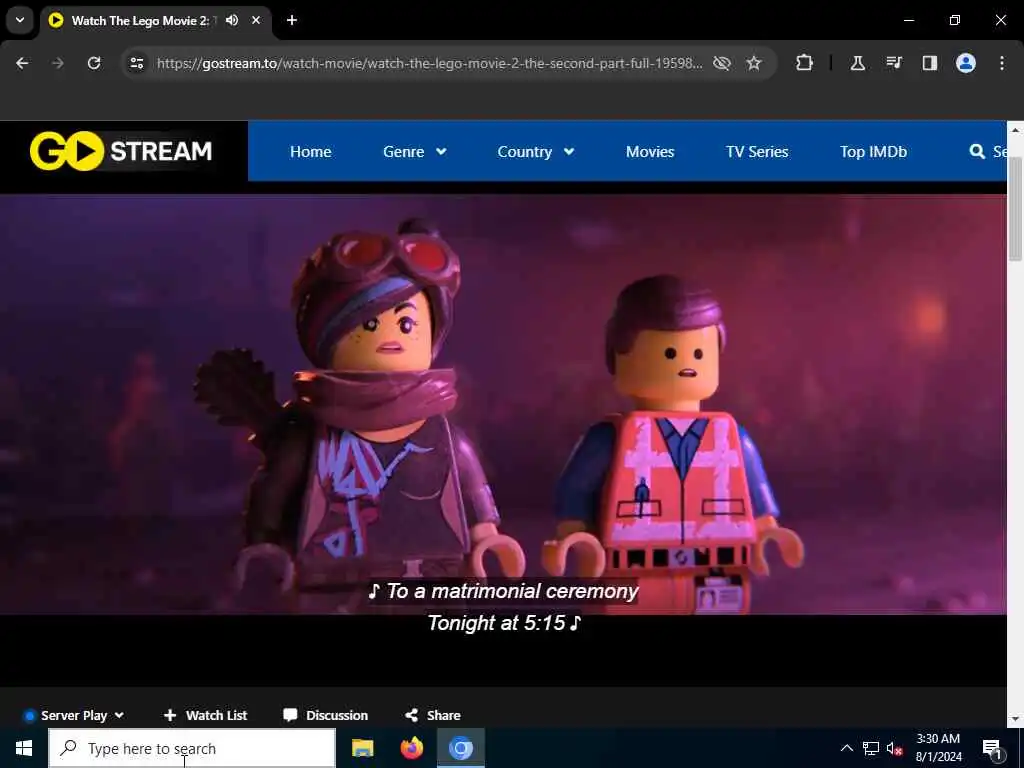Image resolution: width=1024 pixels, height=768 pixels.
Task: Click the address bar URL
Action: coord(430,63)
